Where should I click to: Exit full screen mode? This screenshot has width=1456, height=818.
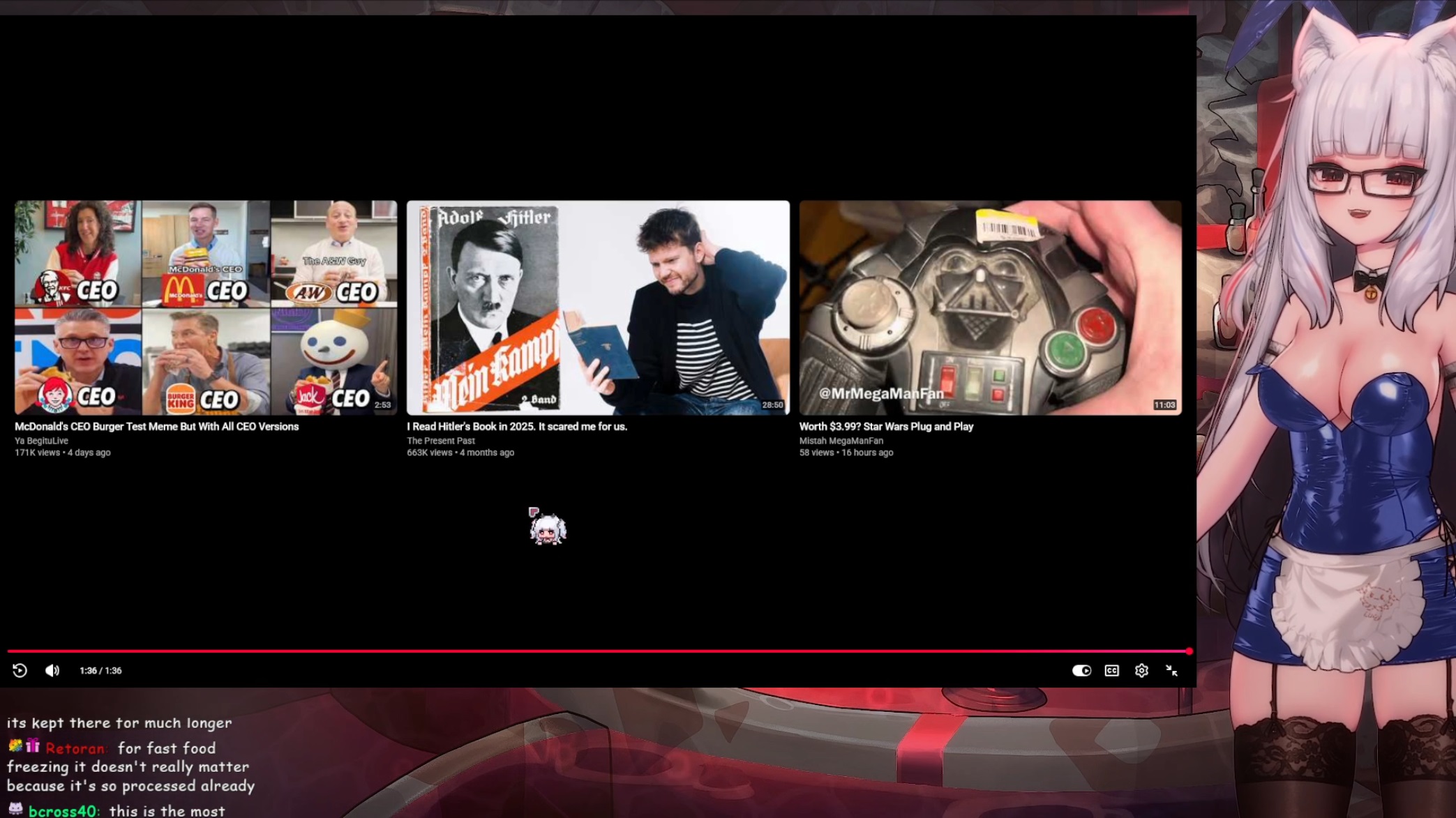tap(1171, 670)
